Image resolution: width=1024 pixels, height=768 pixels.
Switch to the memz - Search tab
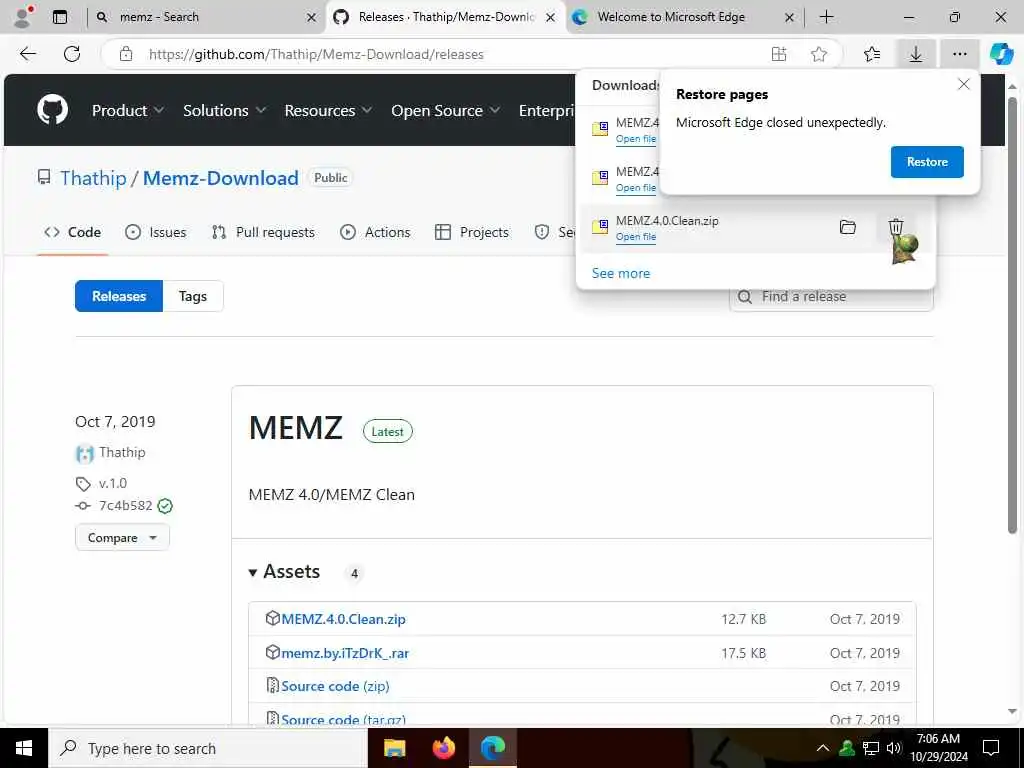pos(206,17)
